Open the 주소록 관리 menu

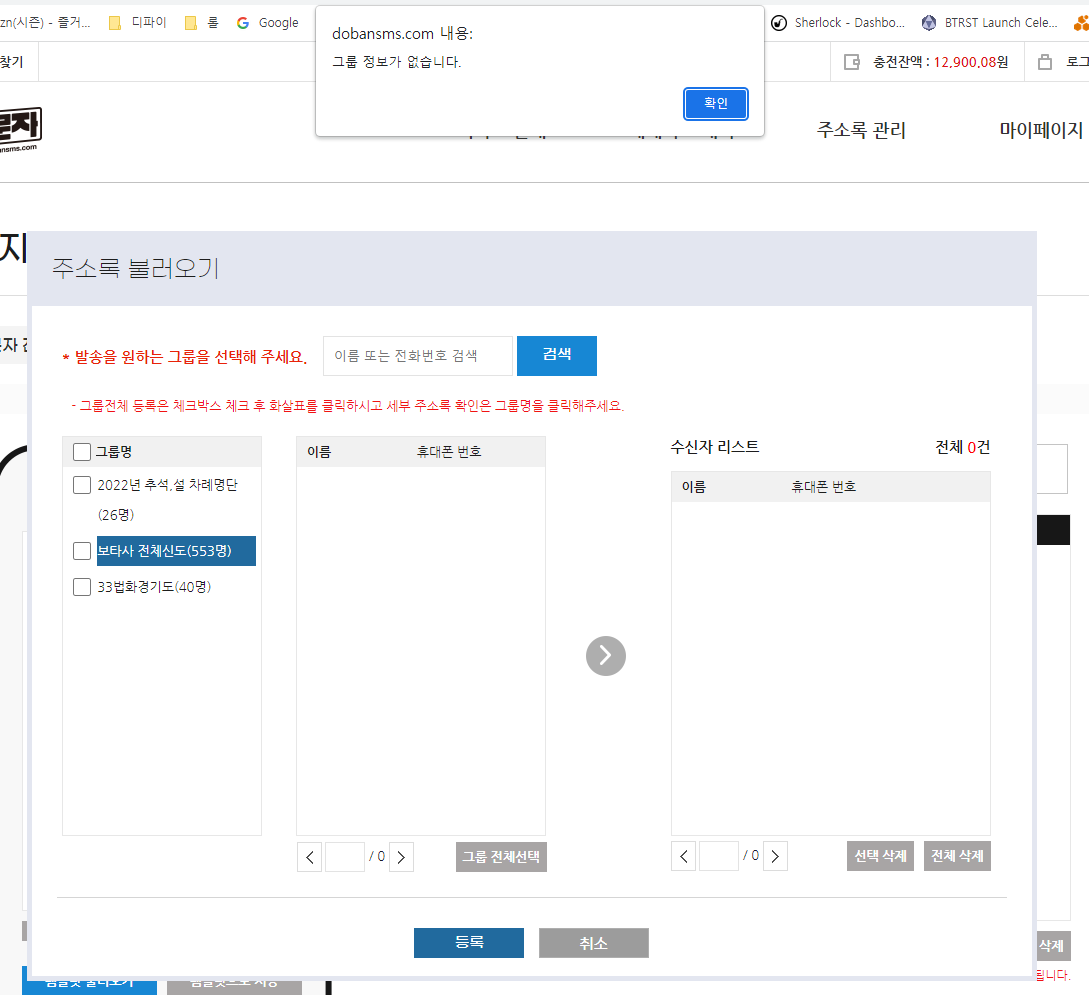tap(861, 130)
